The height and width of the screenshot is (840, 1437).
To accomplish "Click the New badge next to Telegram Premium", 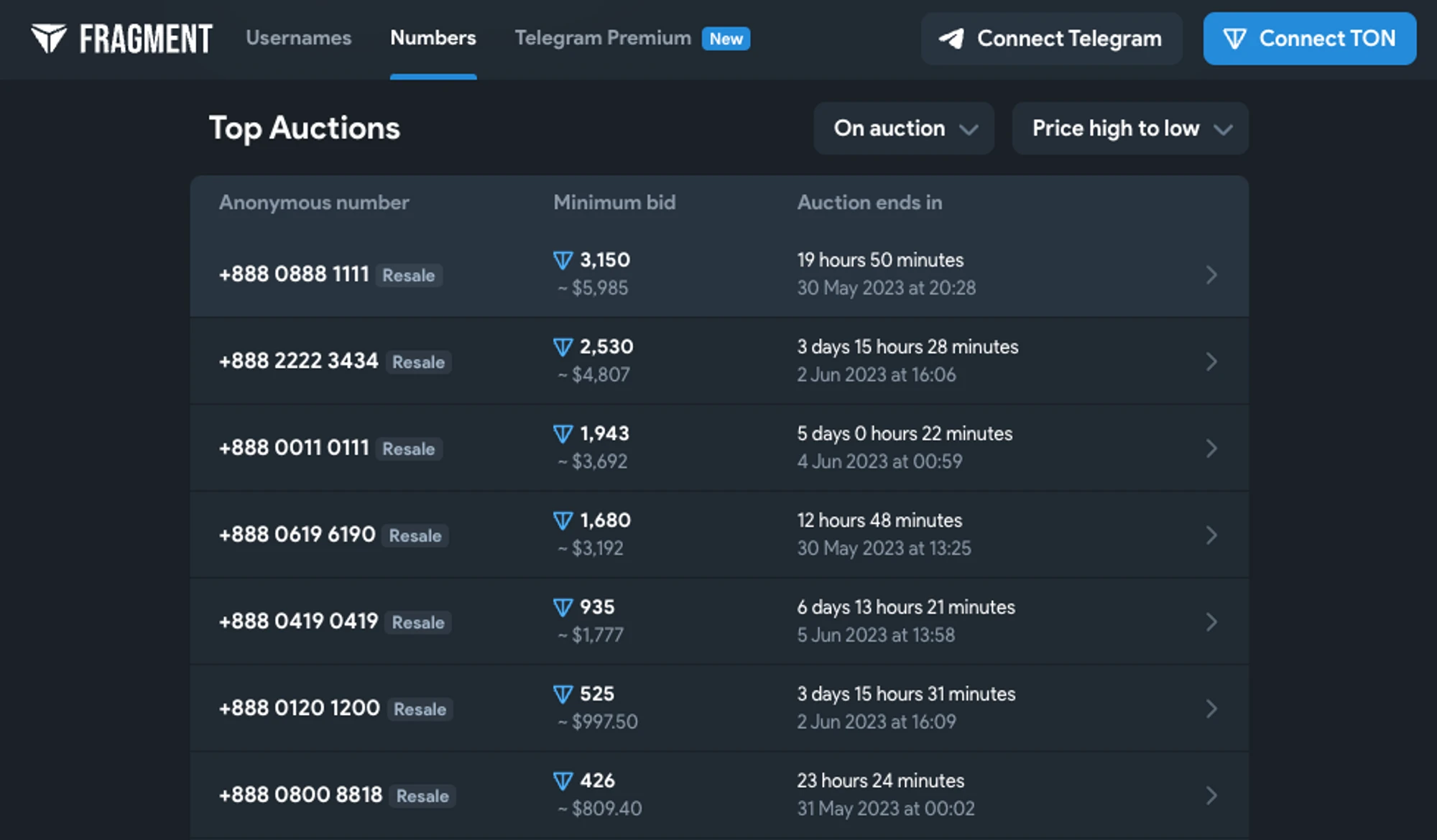I will pos(726,39).
